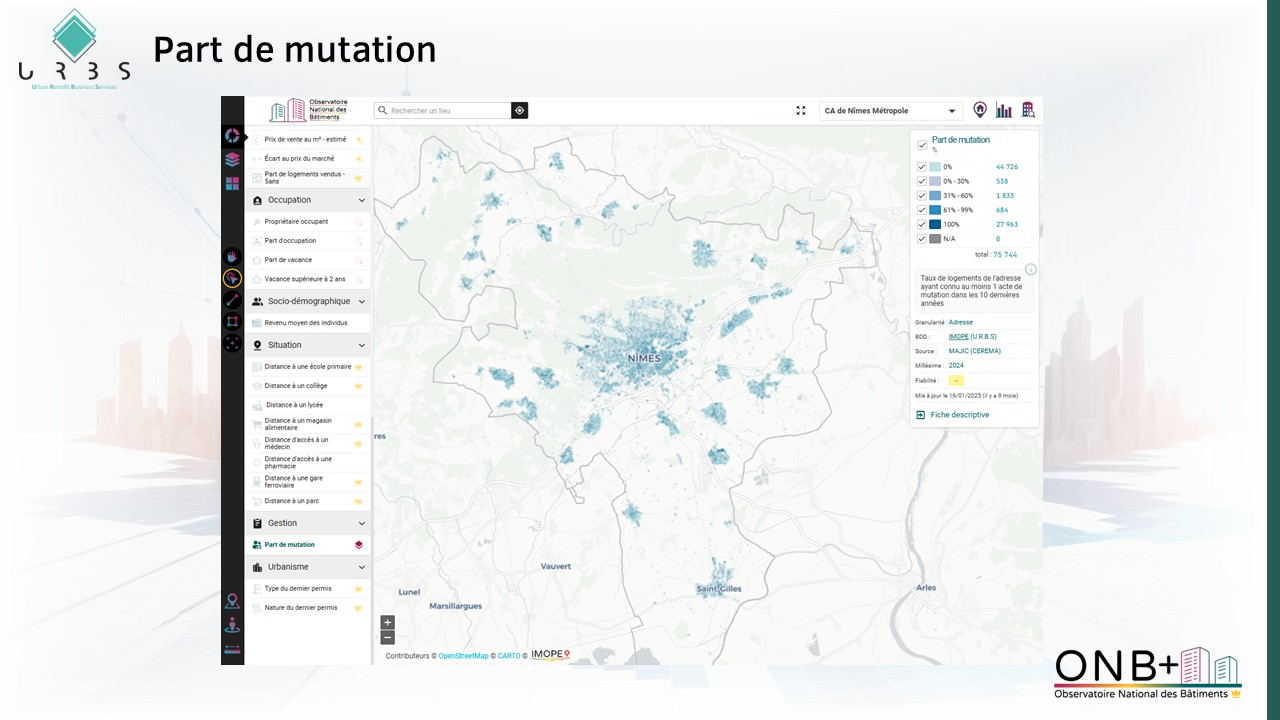Click the building search icon
Viewport: 1280px width, 720px height.
[x=1027, y=111]
